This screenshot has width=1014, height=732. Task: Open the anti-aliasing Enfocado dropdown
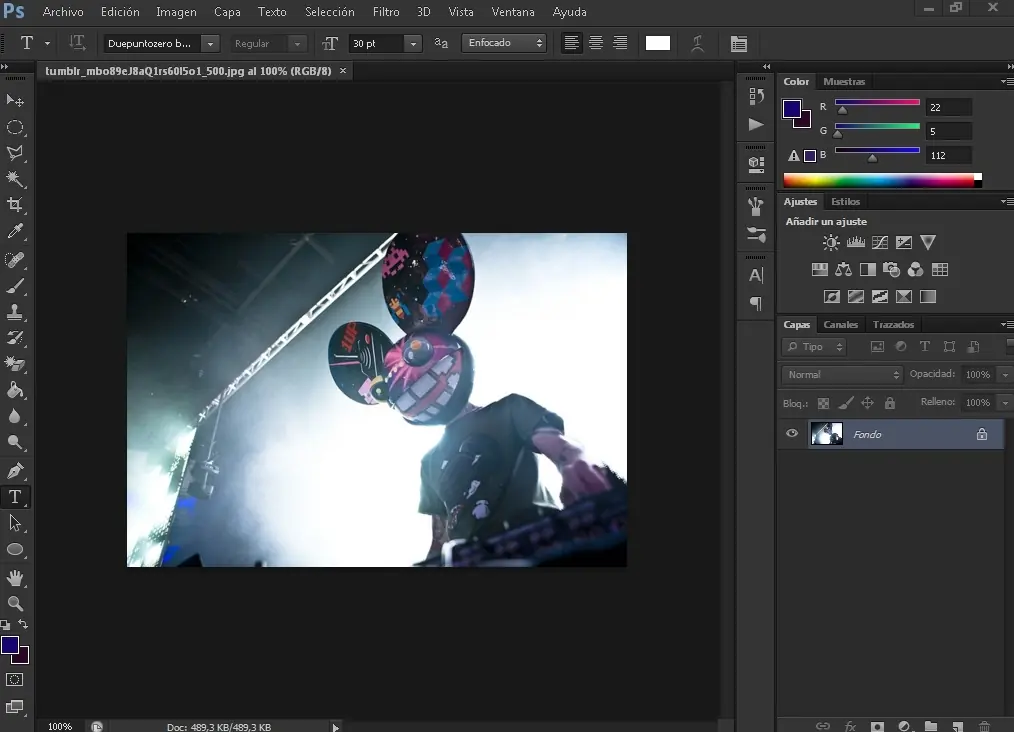503,43
